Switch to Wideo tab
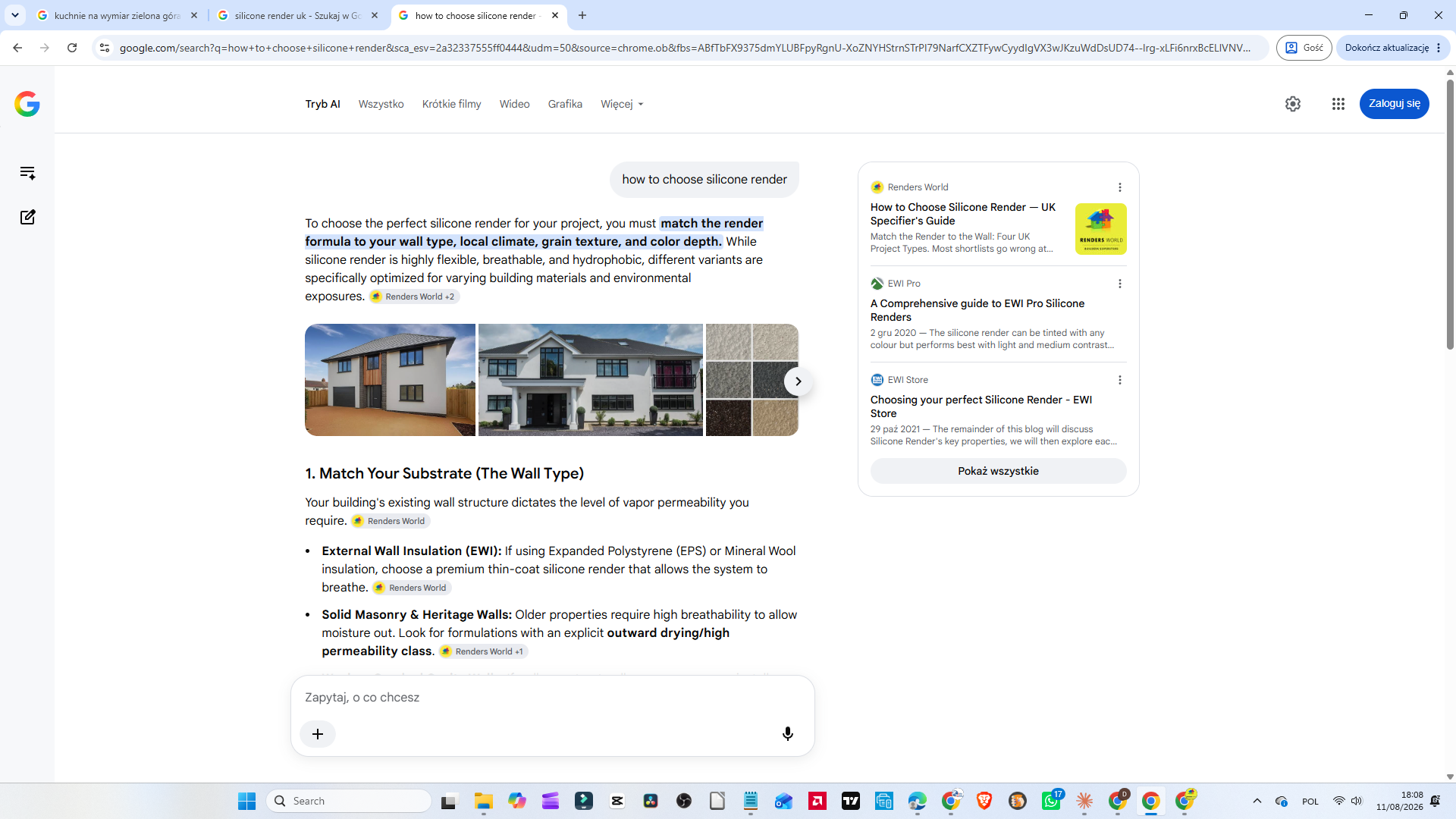Viewport: 1456px width, 819px height. point(514,104)
